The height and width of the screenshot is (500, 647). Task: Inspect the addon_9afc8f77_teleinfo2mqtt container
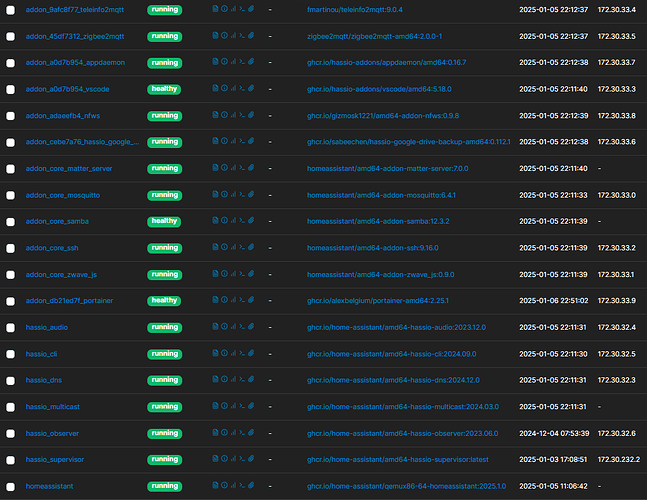(224, 9)
